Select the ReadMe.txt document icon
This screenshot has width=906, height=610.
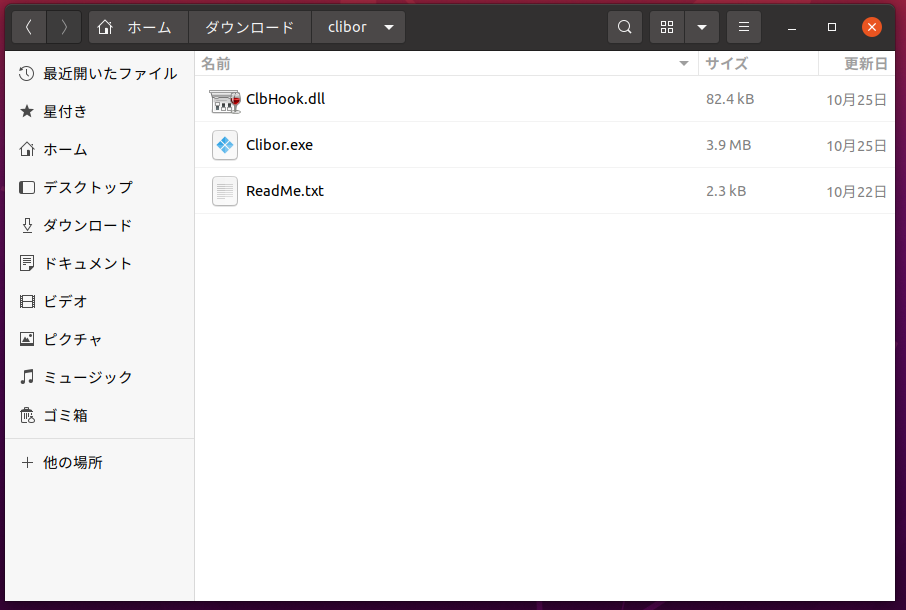click(x=225, y=191)
